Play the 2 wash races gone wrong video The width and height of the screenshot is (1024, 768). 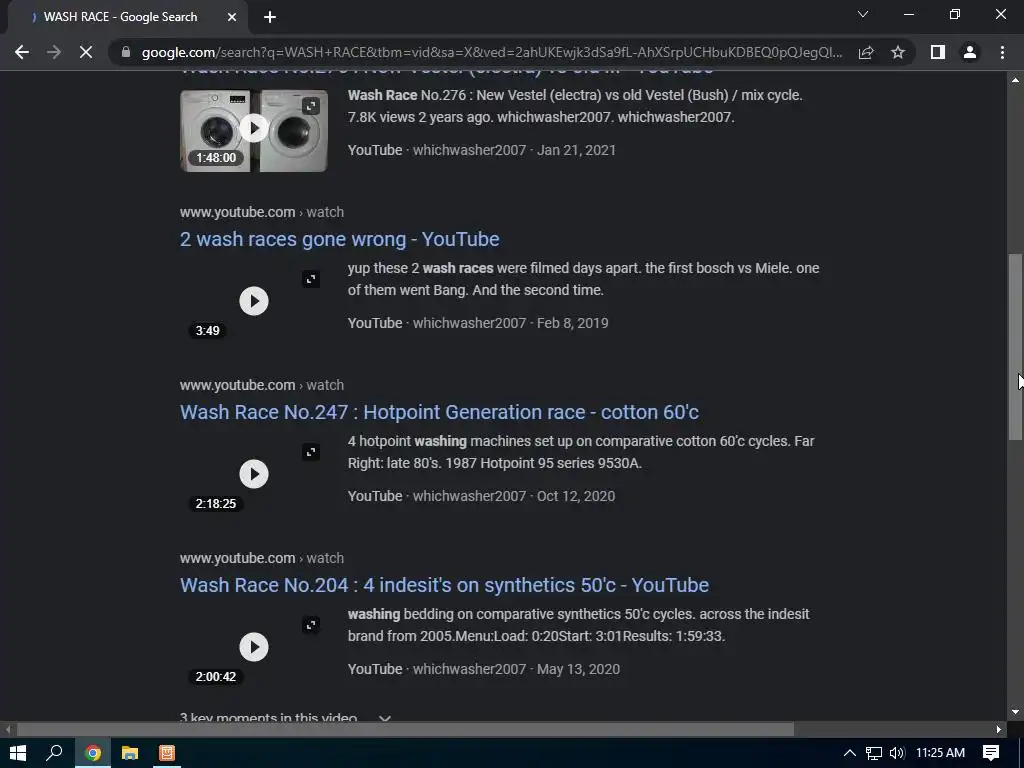[x=254, y=301]
